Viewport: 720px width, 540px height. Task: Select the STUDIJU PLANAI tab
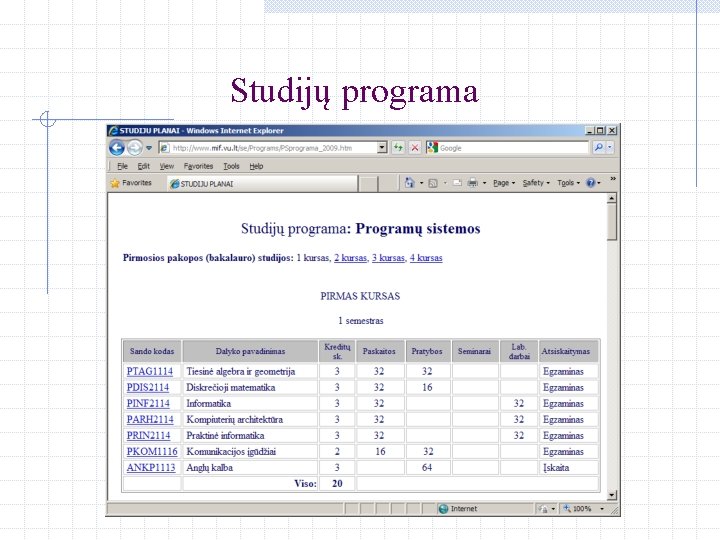[262, 184]
